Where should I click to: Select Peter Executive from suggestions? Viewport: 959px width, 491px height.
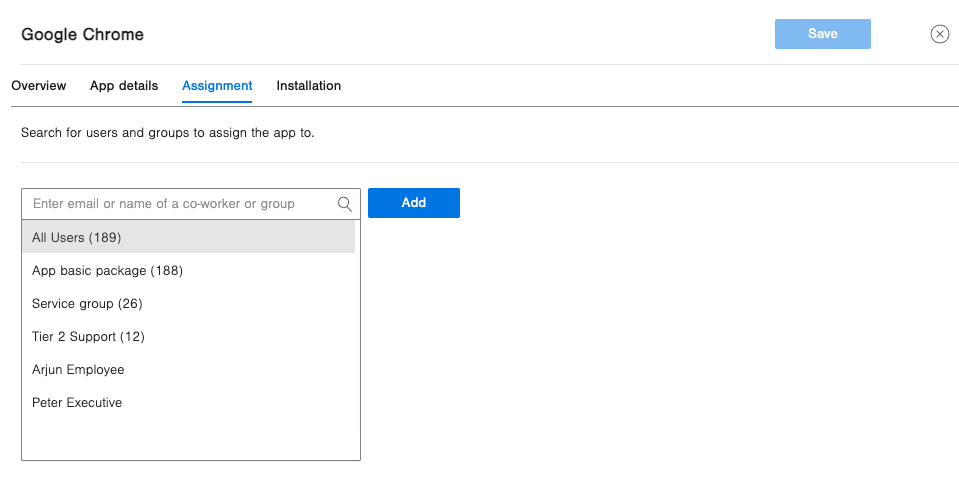[188, 402]
